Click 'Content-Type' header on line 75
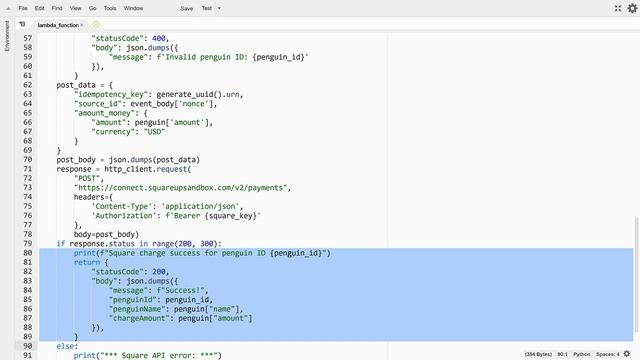The image size is (640, 360). pyautogui.click(x=122, y=207)
